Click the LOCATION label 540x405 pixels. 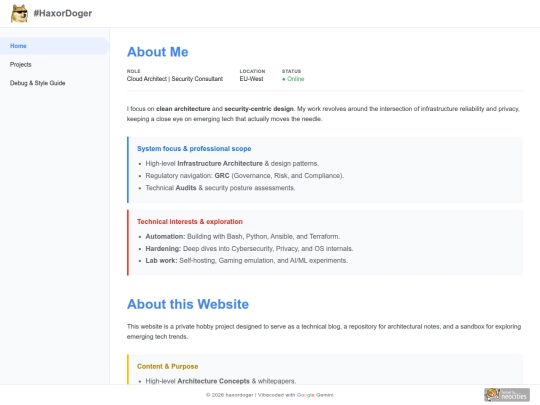[252, 71]
